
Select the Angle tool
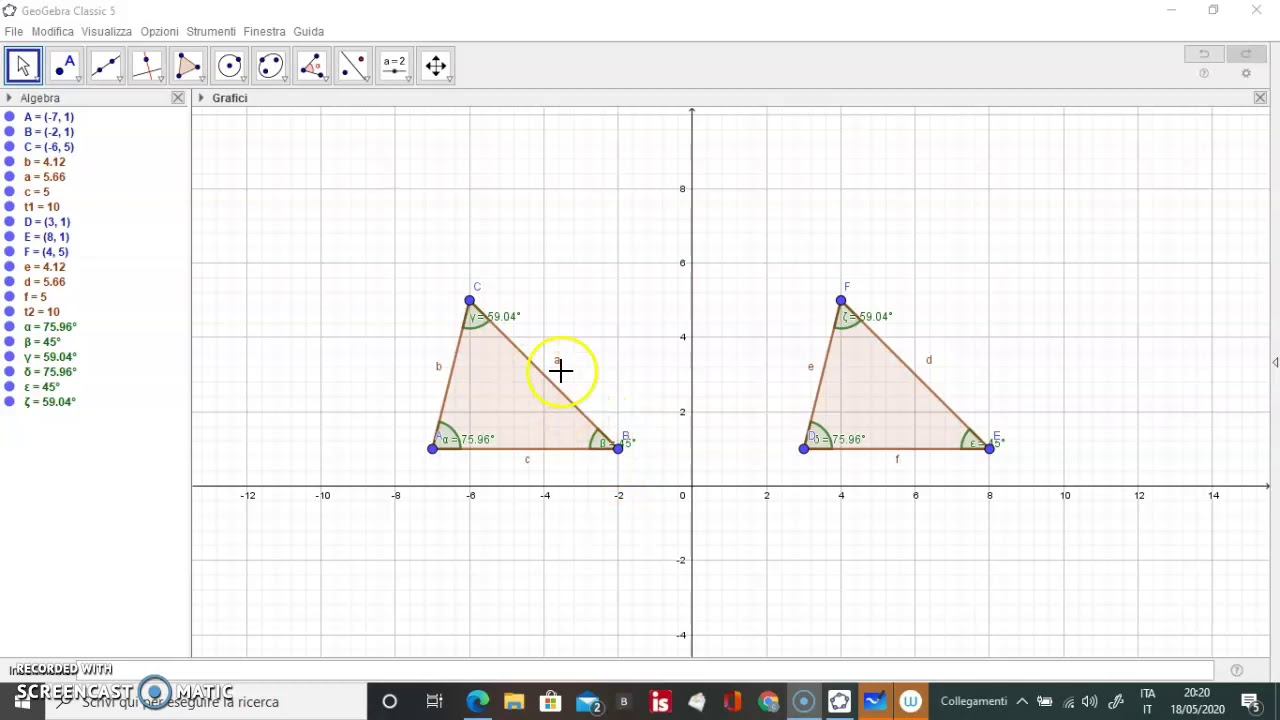pos(312,66)
